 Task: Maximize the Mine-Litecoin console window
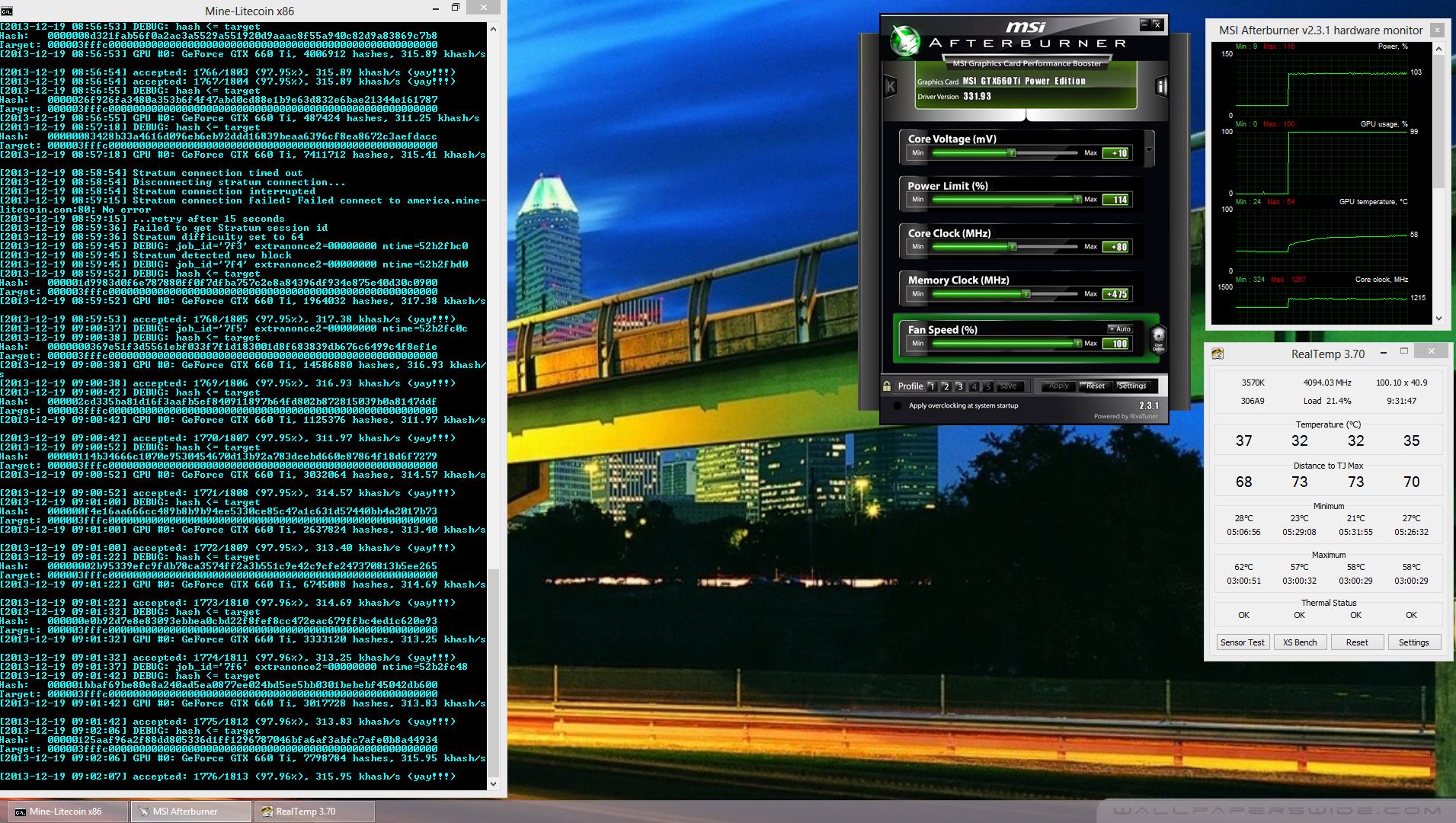(x=455, y=8)
